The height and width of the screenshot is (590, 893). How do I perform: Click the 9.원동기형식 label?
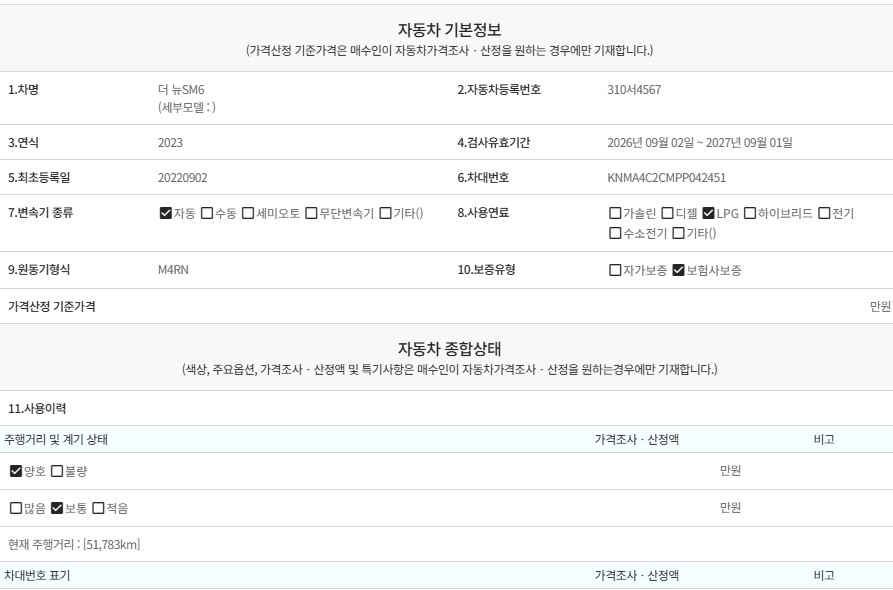[39, 269]
